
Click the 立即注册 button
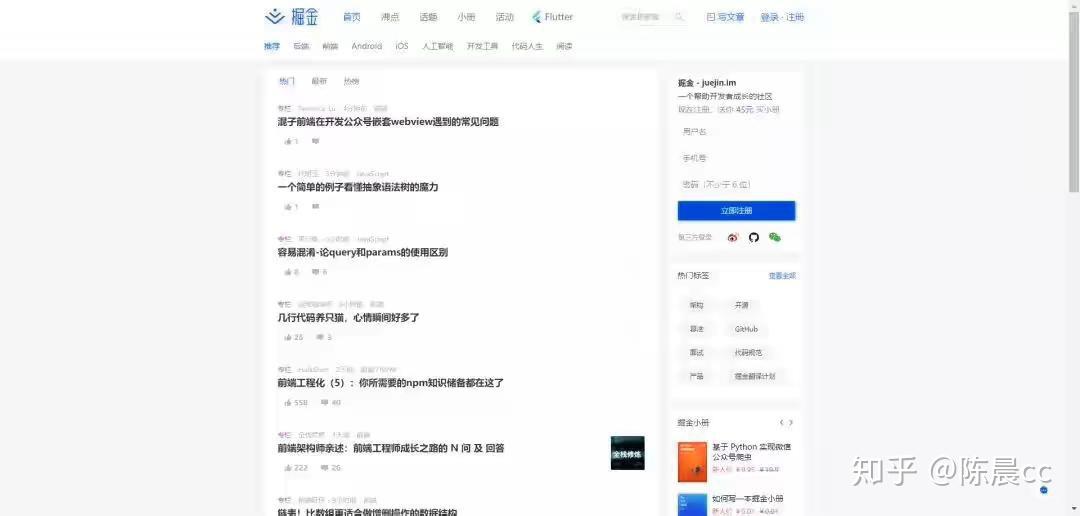[x=736, y=211]
